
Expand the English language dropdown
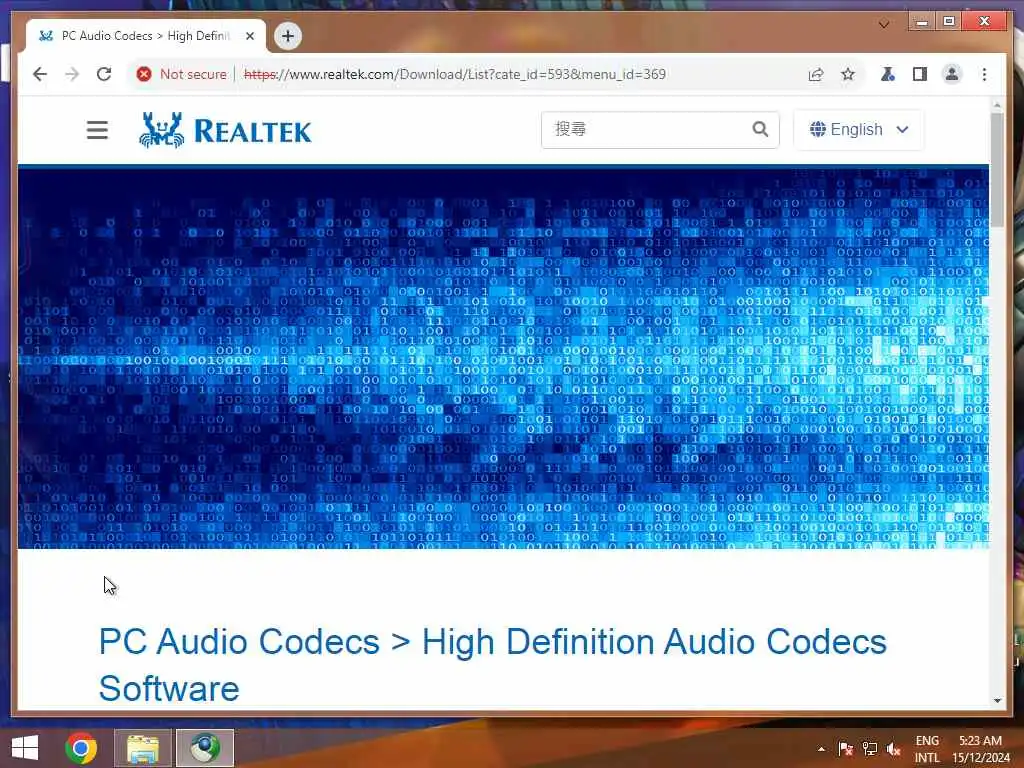[x=858, y=129]
